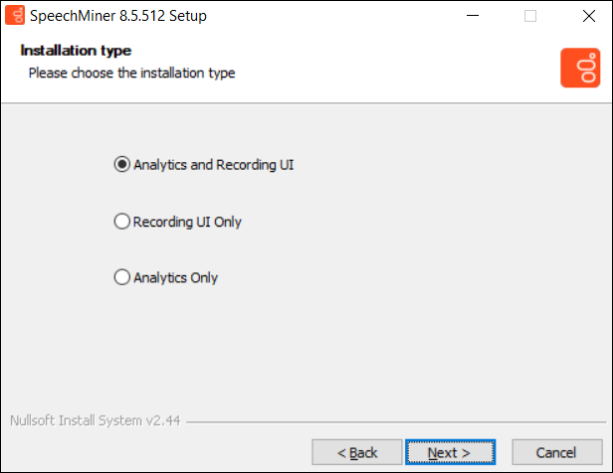
Task: Click the 'Nullsoft Install System v2.44' text
Action: (95, 421)
